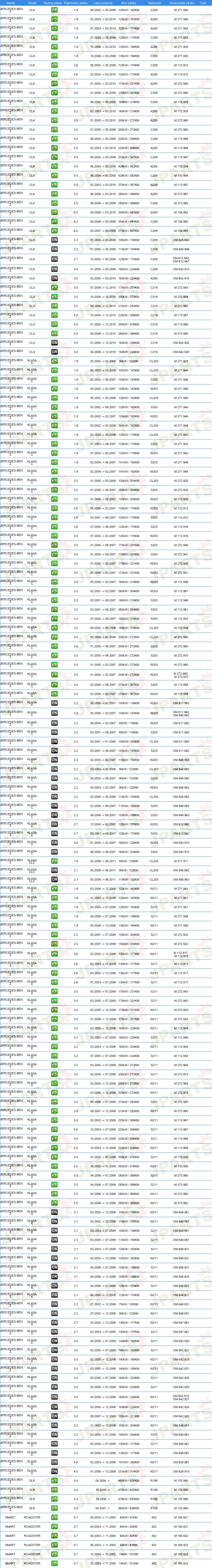The height and width of the screenshot is (1568, 212).
Task: Click diesel ON icon in CLK A209 OM 642.910 row
Action: tap(54, 278)
